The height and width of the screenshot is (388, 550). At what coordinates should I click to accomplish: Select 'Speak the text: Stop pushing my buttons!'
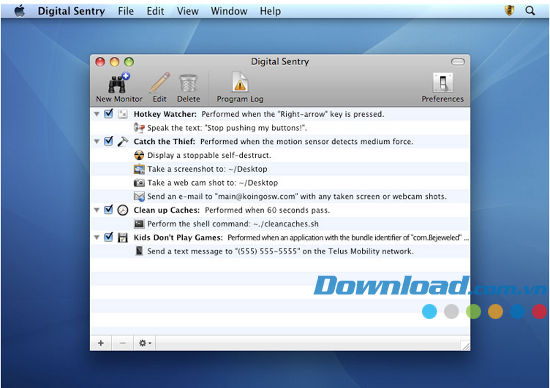[227, 128]
